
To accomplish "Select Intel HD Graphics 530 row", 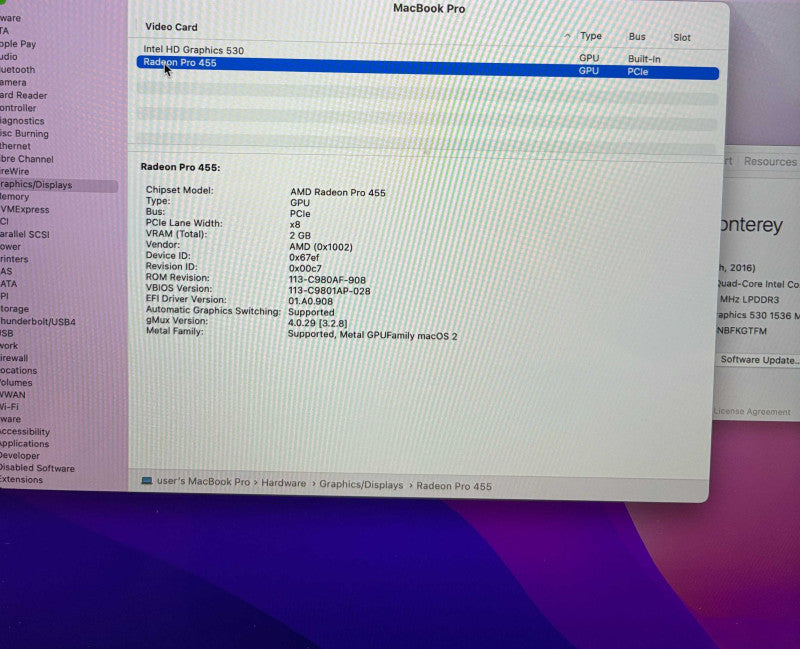I will (x=428, y=53).
